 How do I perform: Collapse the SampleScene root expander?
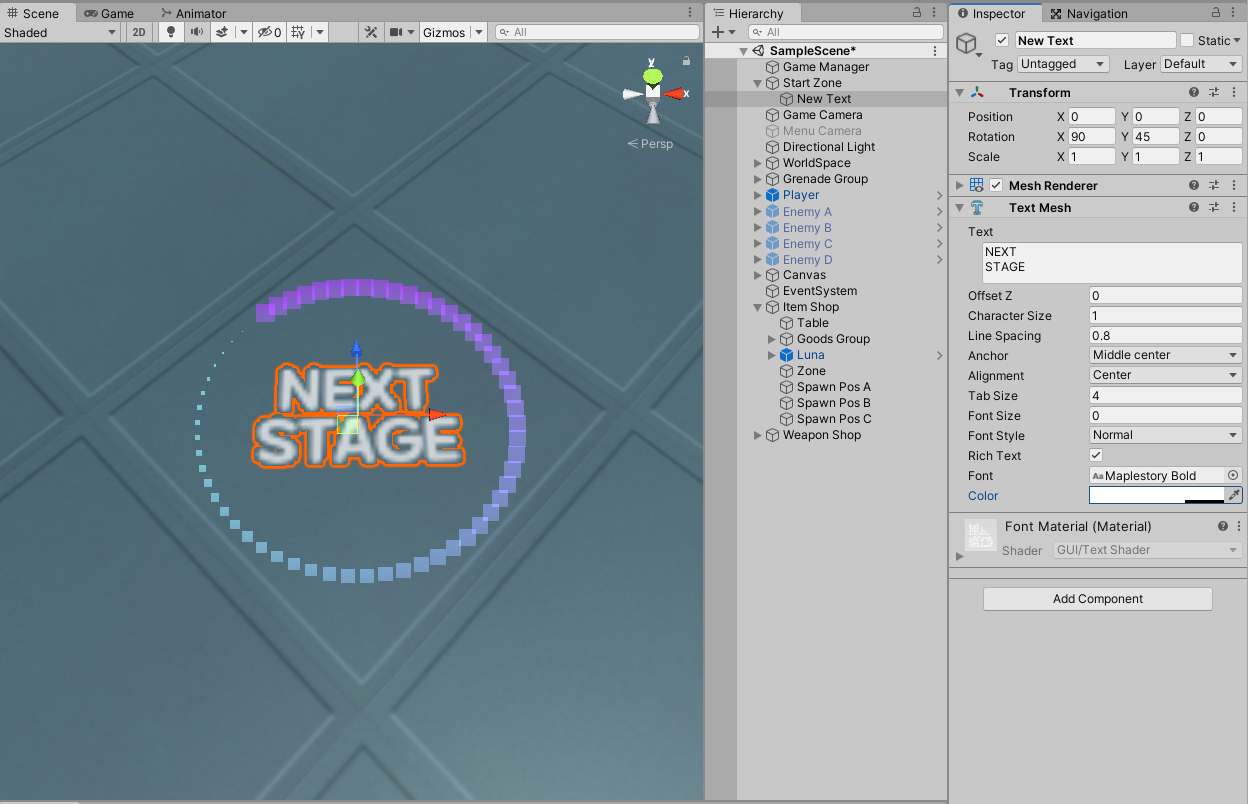tap(743, 51)
